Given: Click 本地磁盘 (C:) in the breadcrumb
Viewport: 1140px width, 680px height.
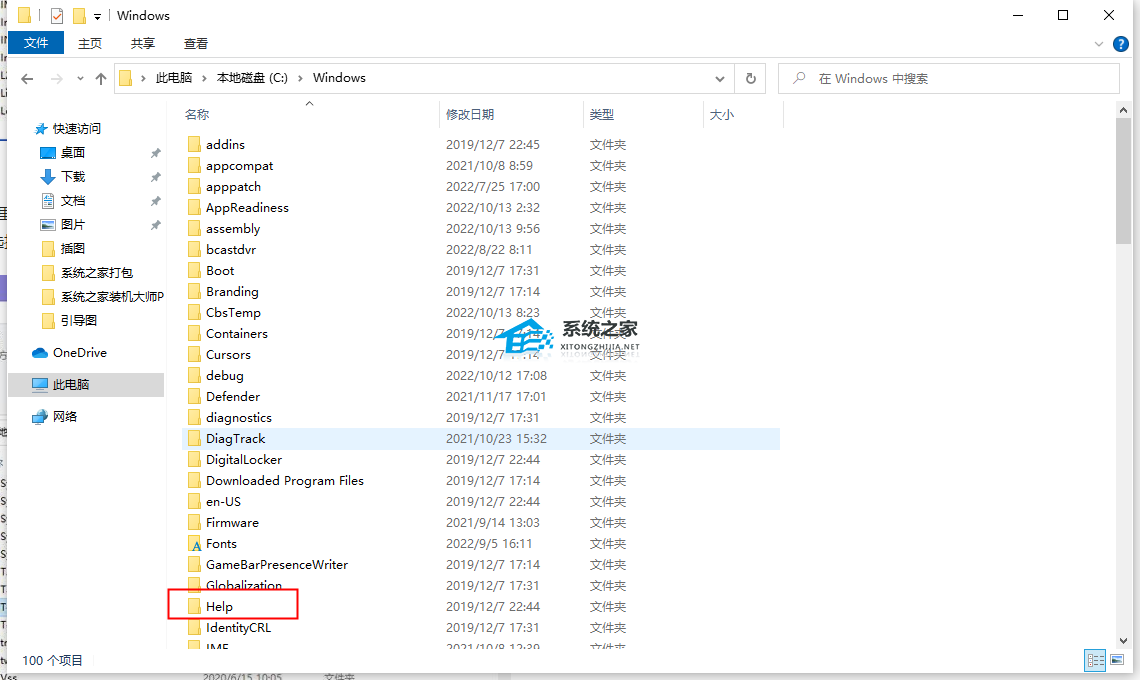Looking at the screenshot, I should (252, 78).
